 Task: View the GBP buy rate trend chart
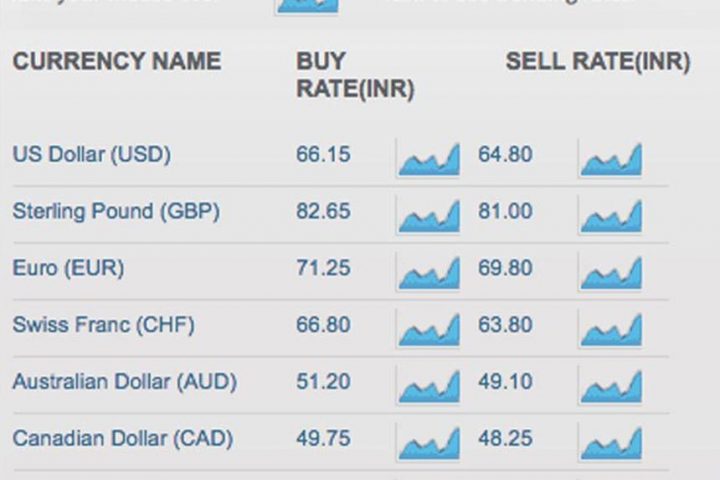pos(428,215)
